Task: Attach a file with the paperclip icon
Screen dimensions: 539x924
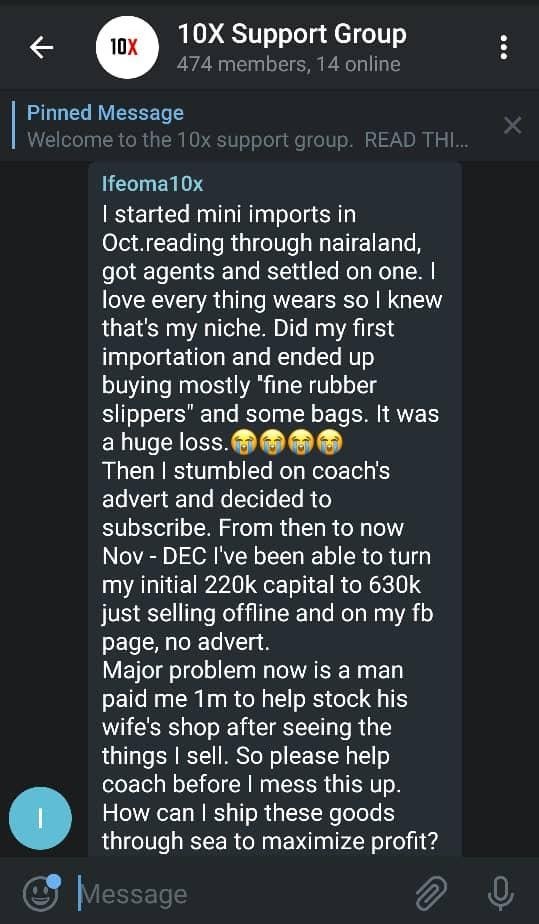Action: click(x=431, y=894)
